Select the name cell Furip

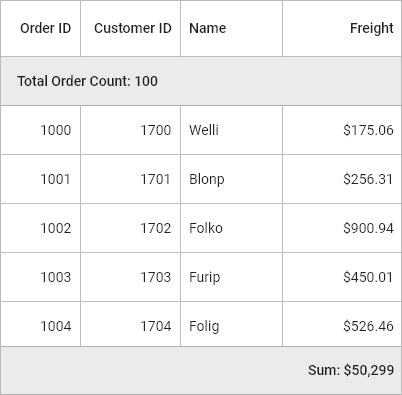(231, 277)
